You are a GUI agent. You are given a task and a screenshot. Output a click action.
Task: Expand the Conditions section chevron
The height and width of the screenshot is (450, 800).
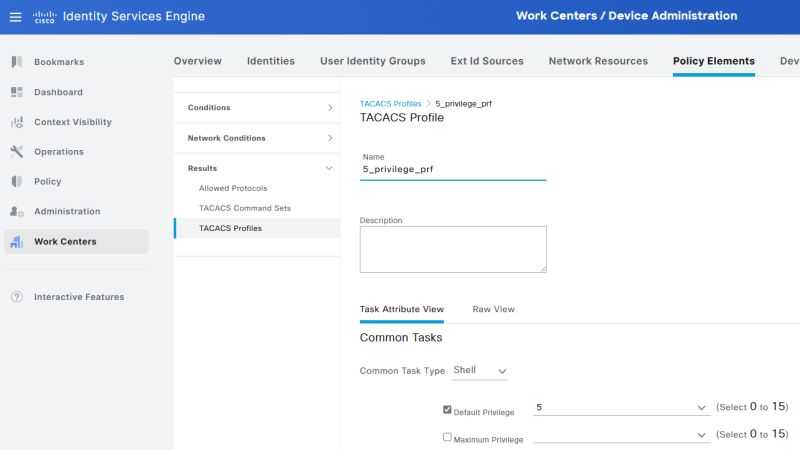[x=330, y=108]
